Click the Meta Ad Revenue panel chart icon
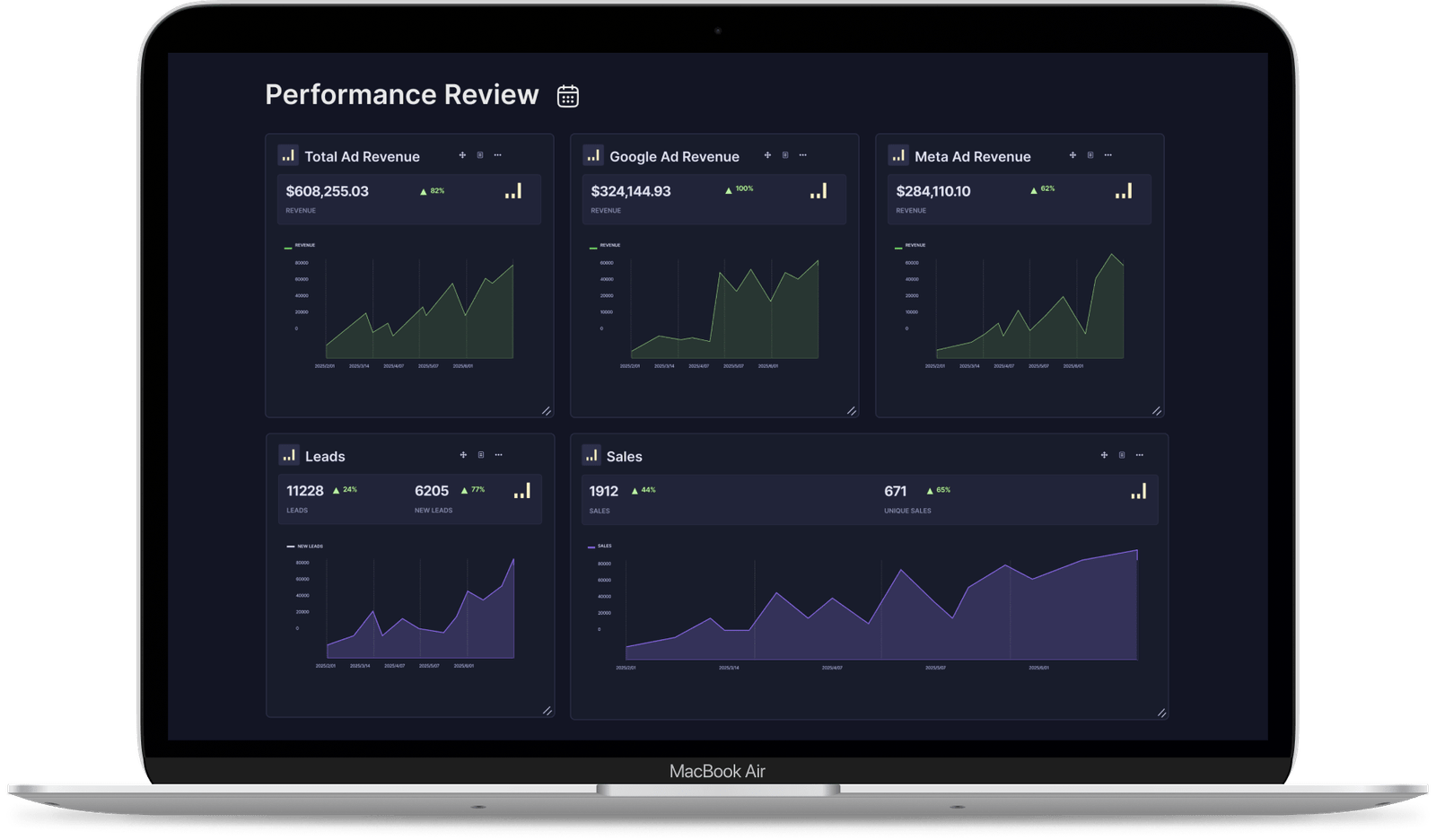The width and height of the screenshot is (1436, 840). click(898, 154)
